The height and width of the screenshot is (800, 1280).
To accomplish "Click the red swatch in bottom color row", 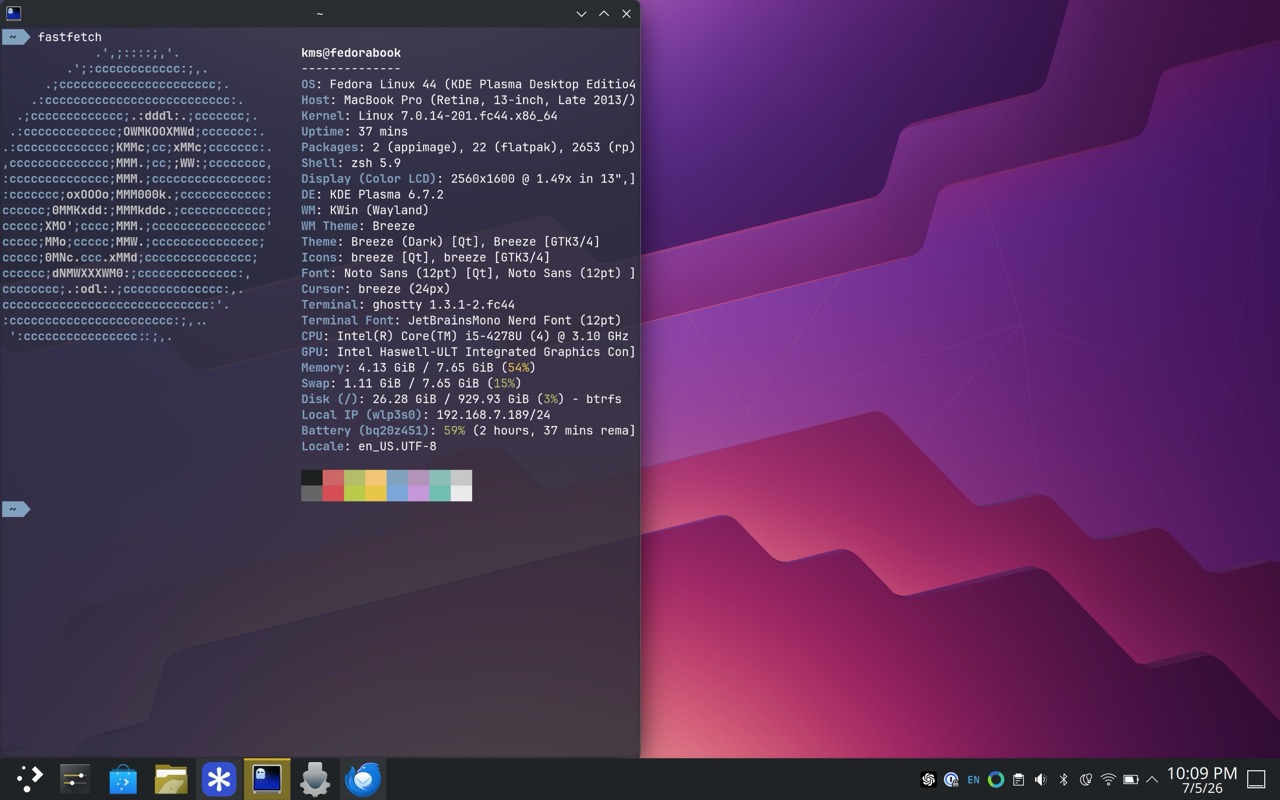I will coord(333,493).
